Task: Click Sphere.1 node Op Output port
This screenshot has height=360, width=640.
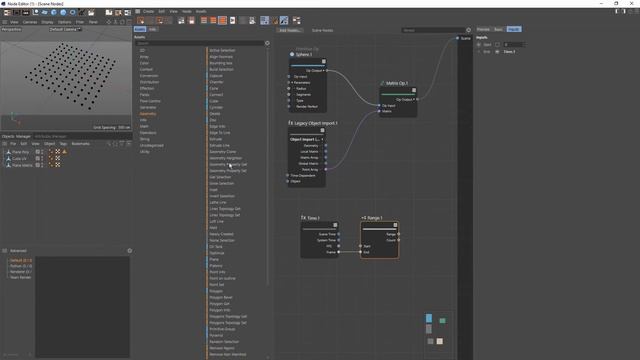Action: (x=327, y=71)
